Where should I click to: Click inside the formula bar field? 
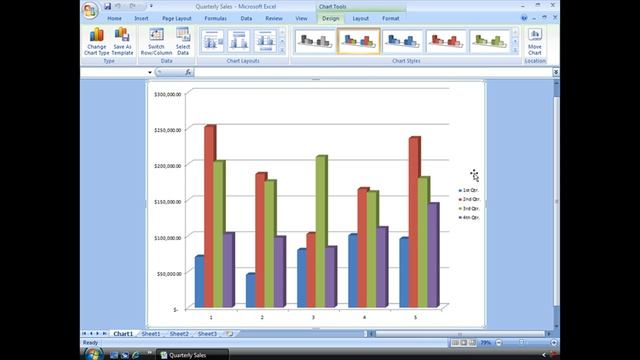coord(373,72)
